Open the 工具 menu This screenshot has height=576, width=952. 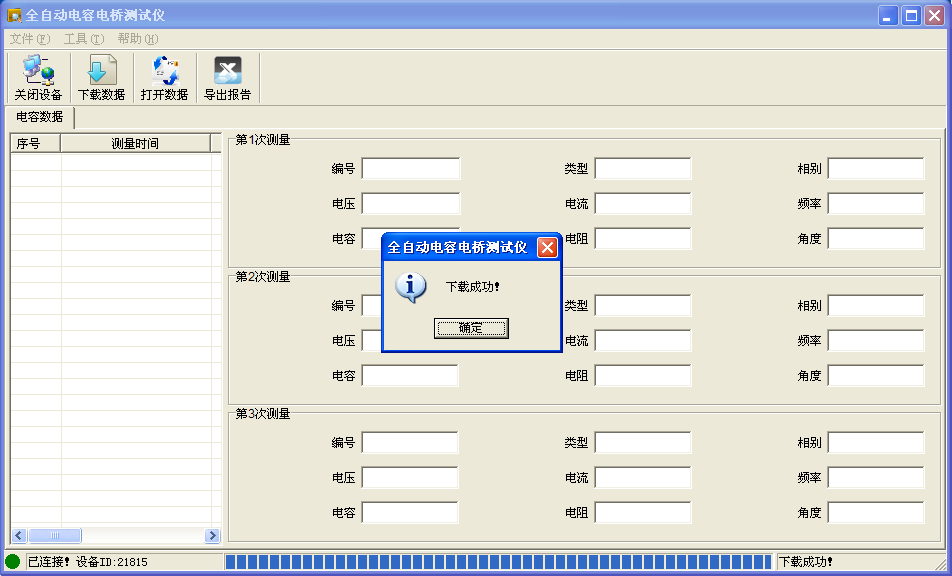pyautogui.click(x=84, y=39)
